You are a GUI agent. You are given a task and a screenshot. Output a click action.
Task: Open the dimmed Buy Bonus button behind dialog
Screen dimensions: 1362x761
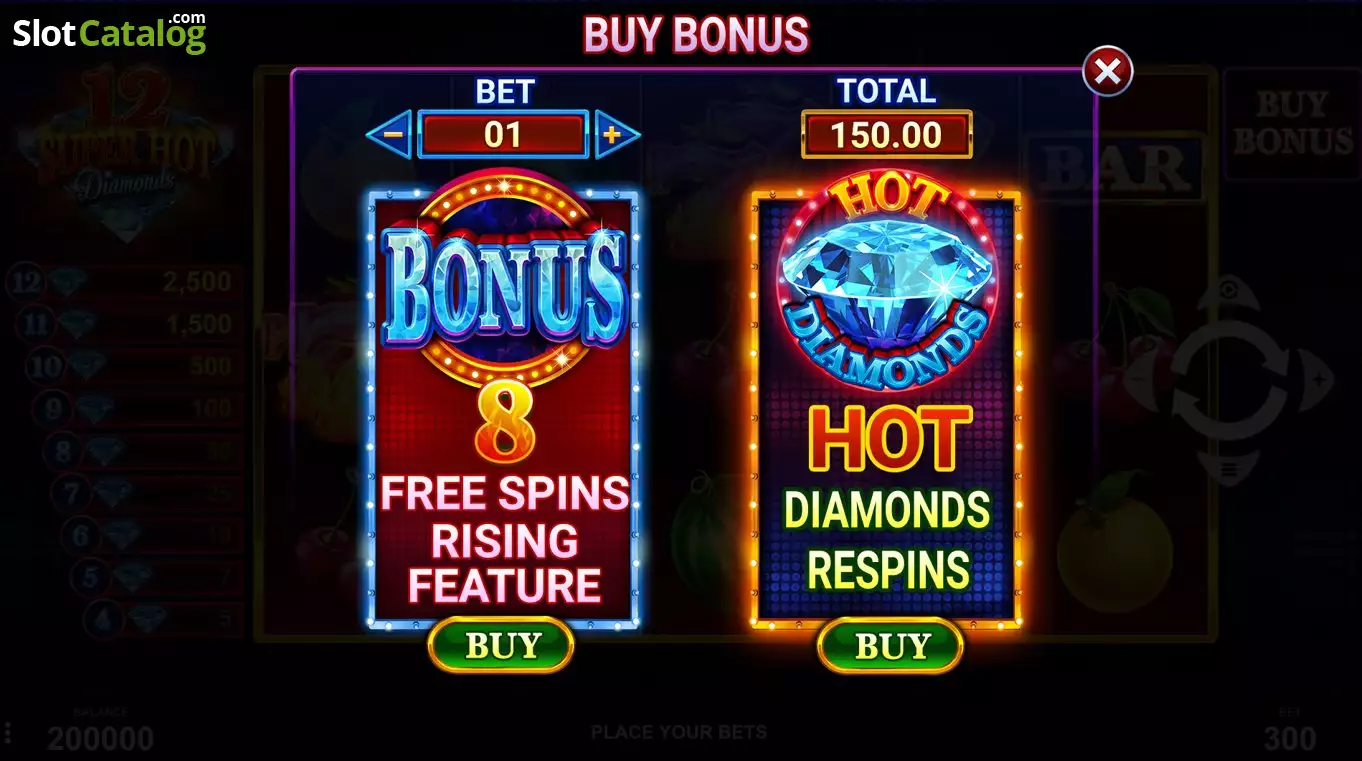click(x=1291, y=123)
